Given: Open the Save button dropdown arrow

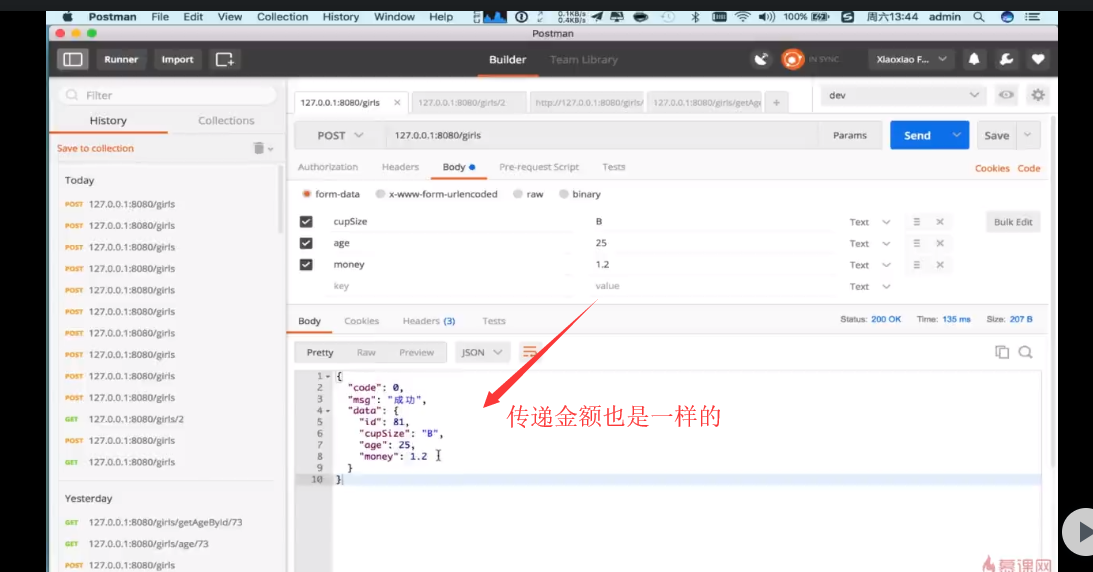Looking at the screenshot, I should [x=1027, y=135].
